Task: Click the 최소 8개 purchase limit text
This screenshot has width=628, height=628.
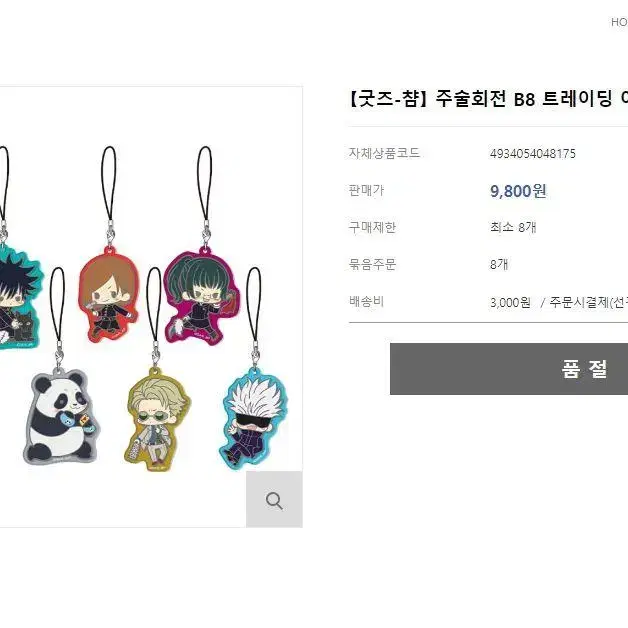Action: pos(513,227)
